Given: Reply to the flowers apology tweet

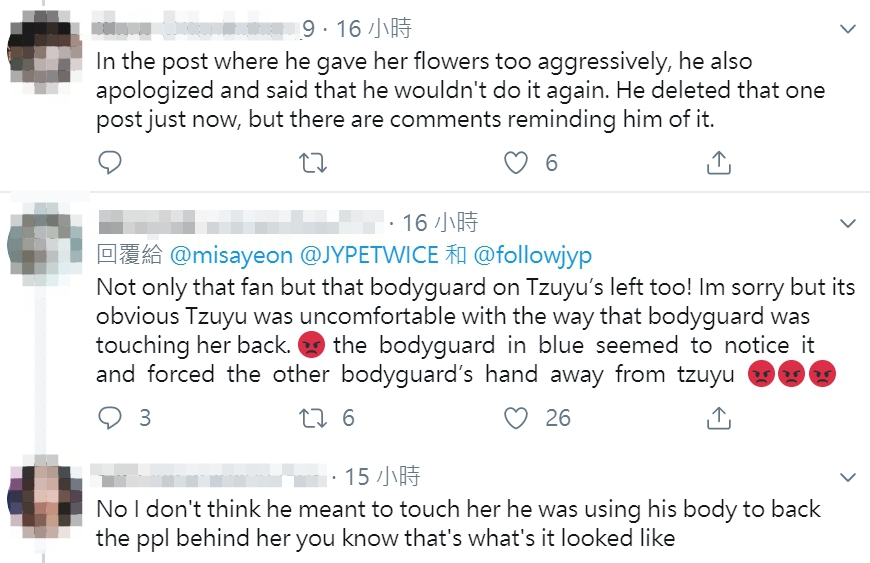Looking at the screenshot, I should click(110, 162).
